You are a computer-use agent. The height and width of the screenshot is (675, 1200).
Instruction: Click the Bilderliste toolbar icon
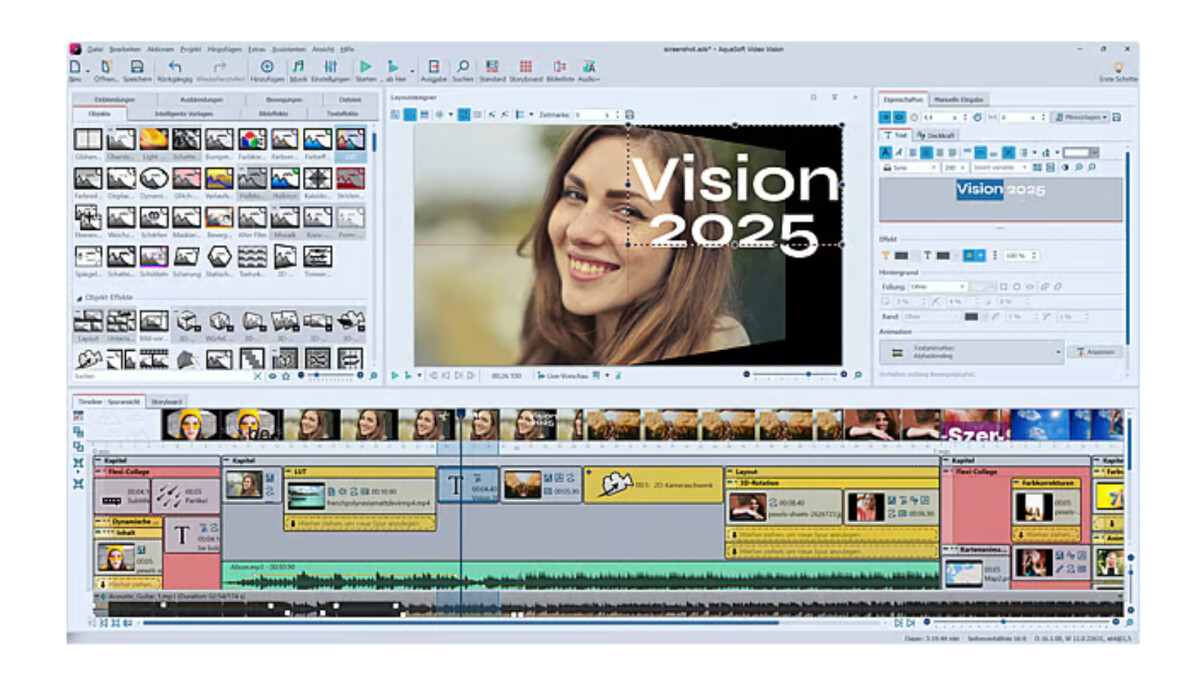[x=557, y=65]
